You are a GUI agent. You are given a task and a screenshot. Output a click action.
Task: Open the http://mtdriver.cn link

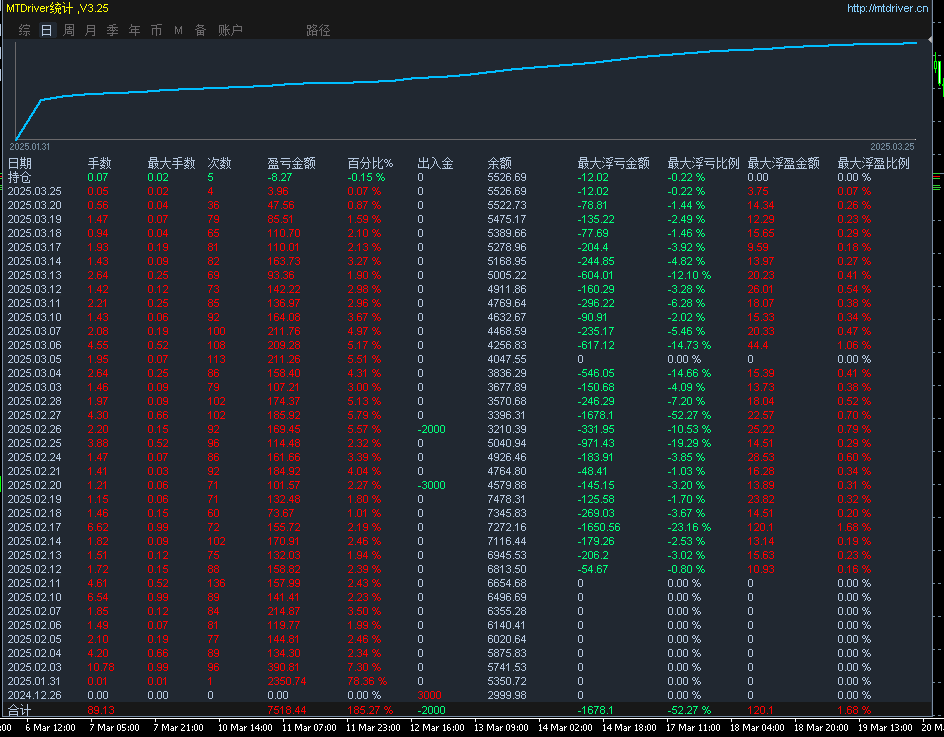pos(887,8)
